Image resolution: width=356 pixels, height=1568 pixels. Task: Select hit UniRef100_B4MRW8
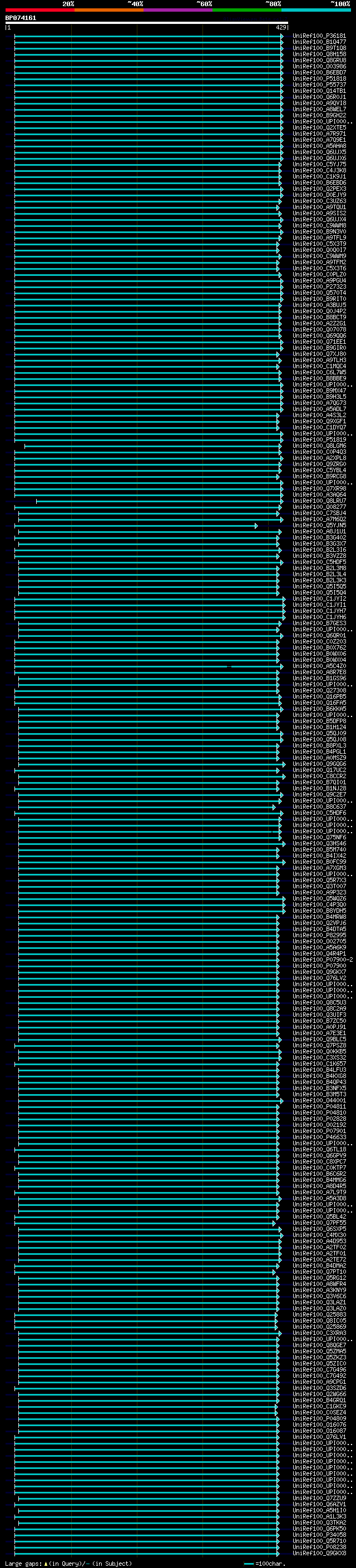click(319, 917)
